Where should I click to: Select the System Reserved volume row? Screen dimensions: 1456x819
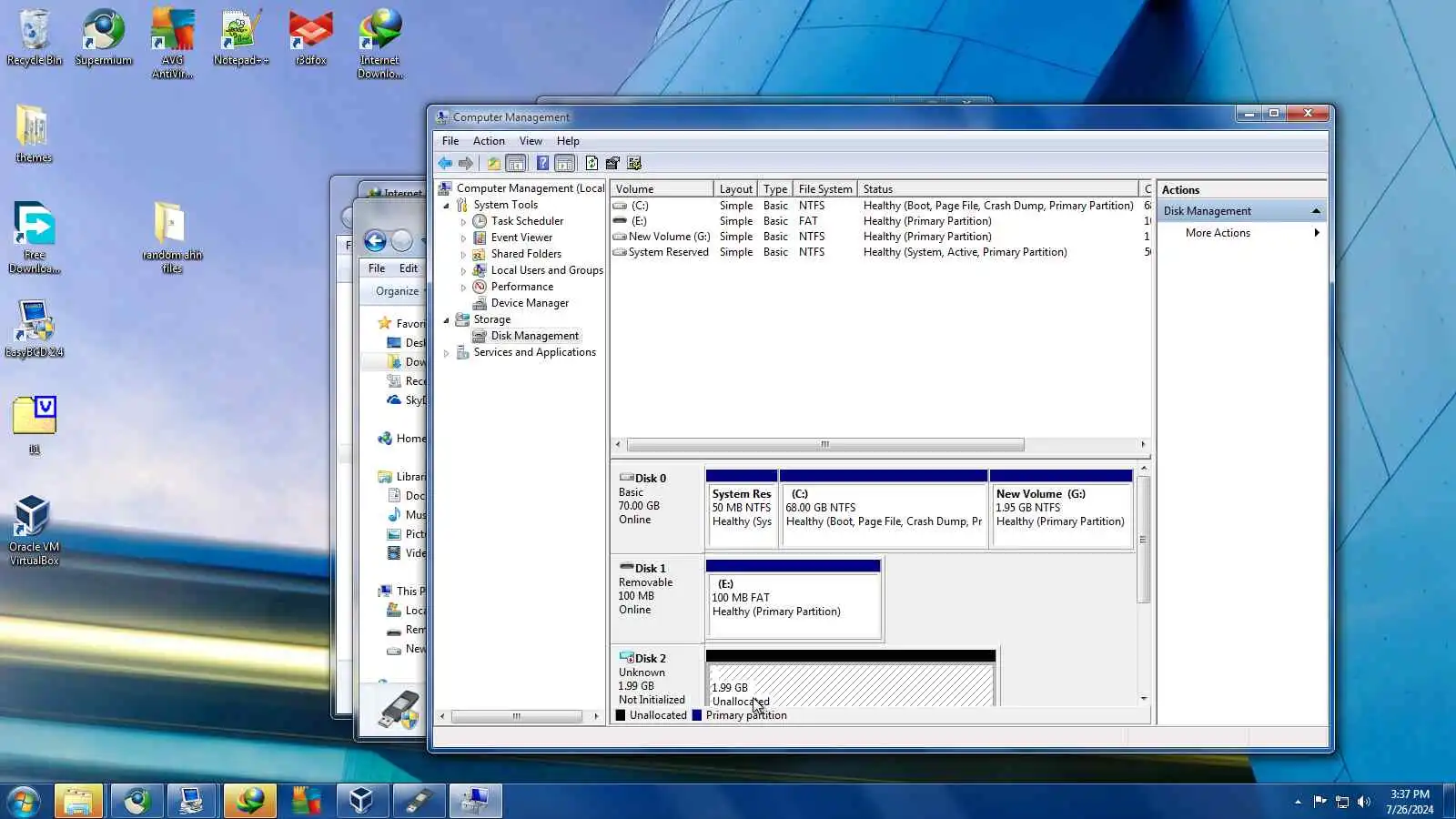[x=881, y=252]
